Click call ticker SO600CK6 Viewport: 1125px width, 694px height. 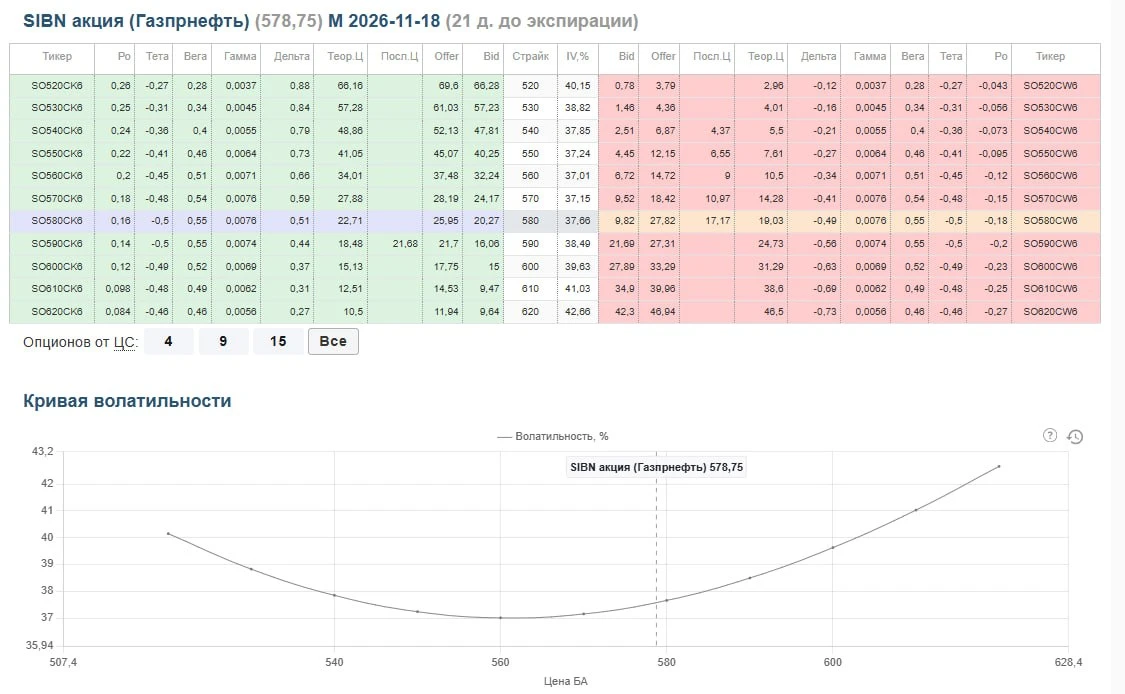coord(57,266)
